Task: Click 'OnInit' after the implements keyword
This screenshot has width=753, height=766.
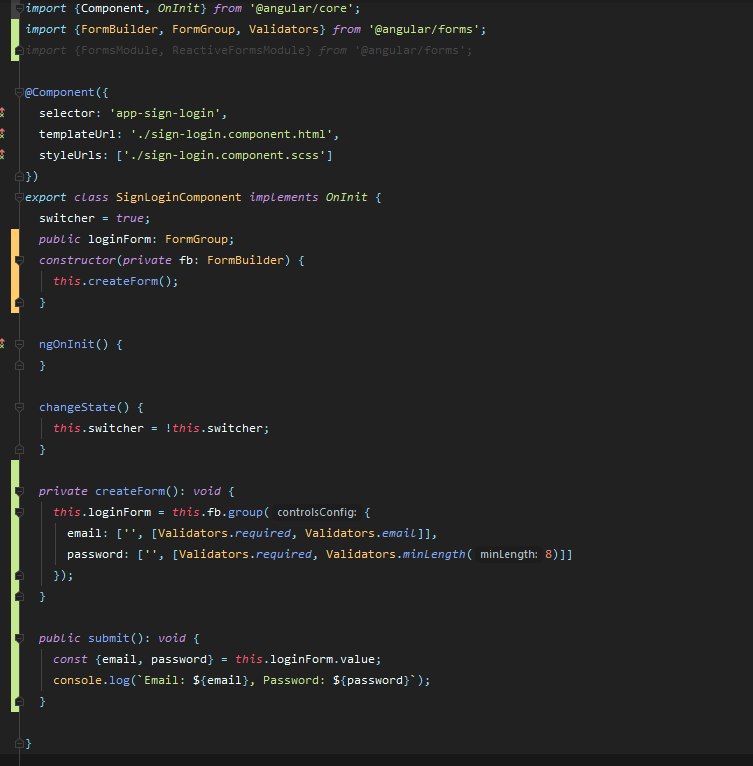Action: tap(346, 197)
